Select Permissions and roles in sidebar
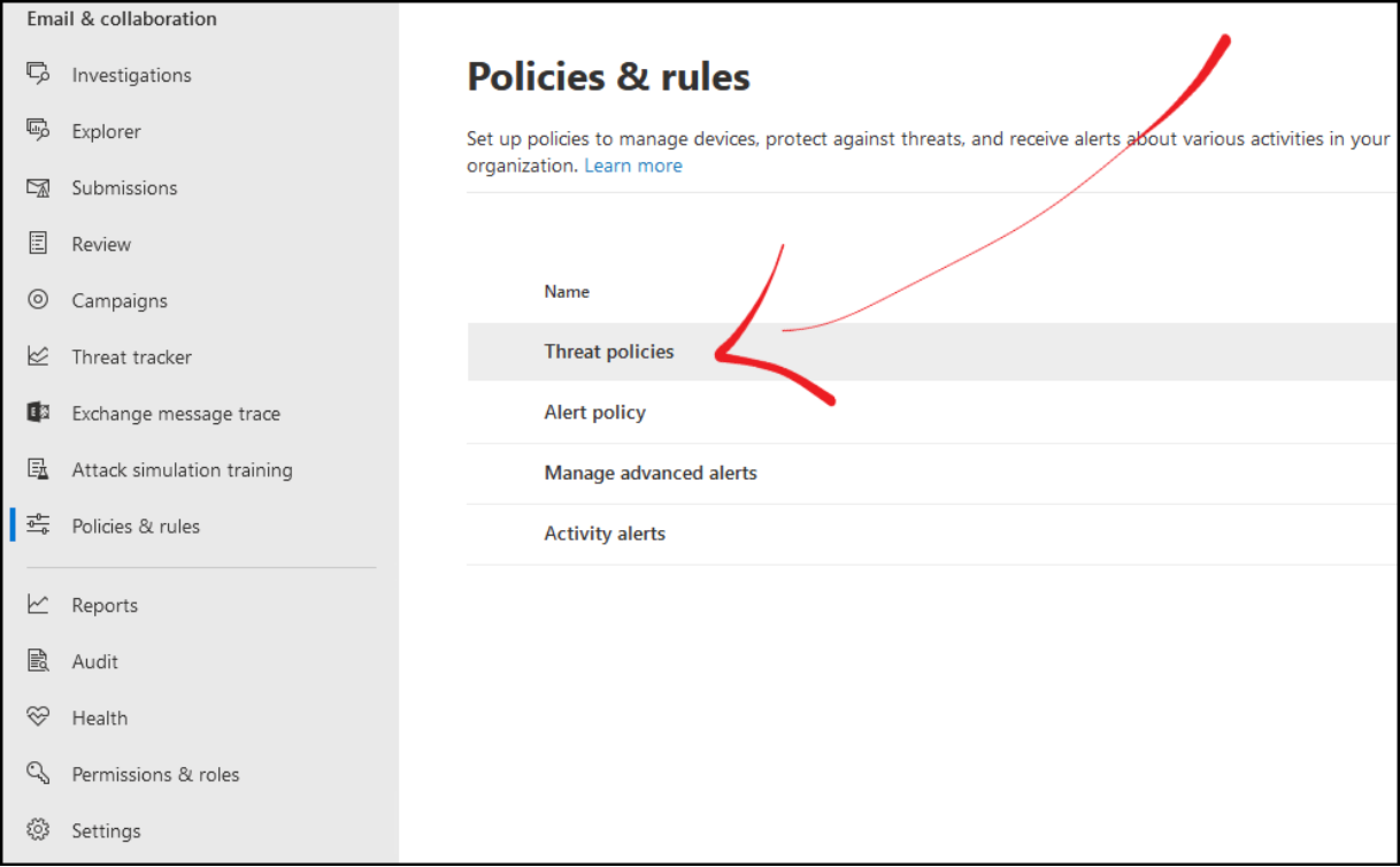This screenshot has width=1400, height=867. click(x=156, y=773)
